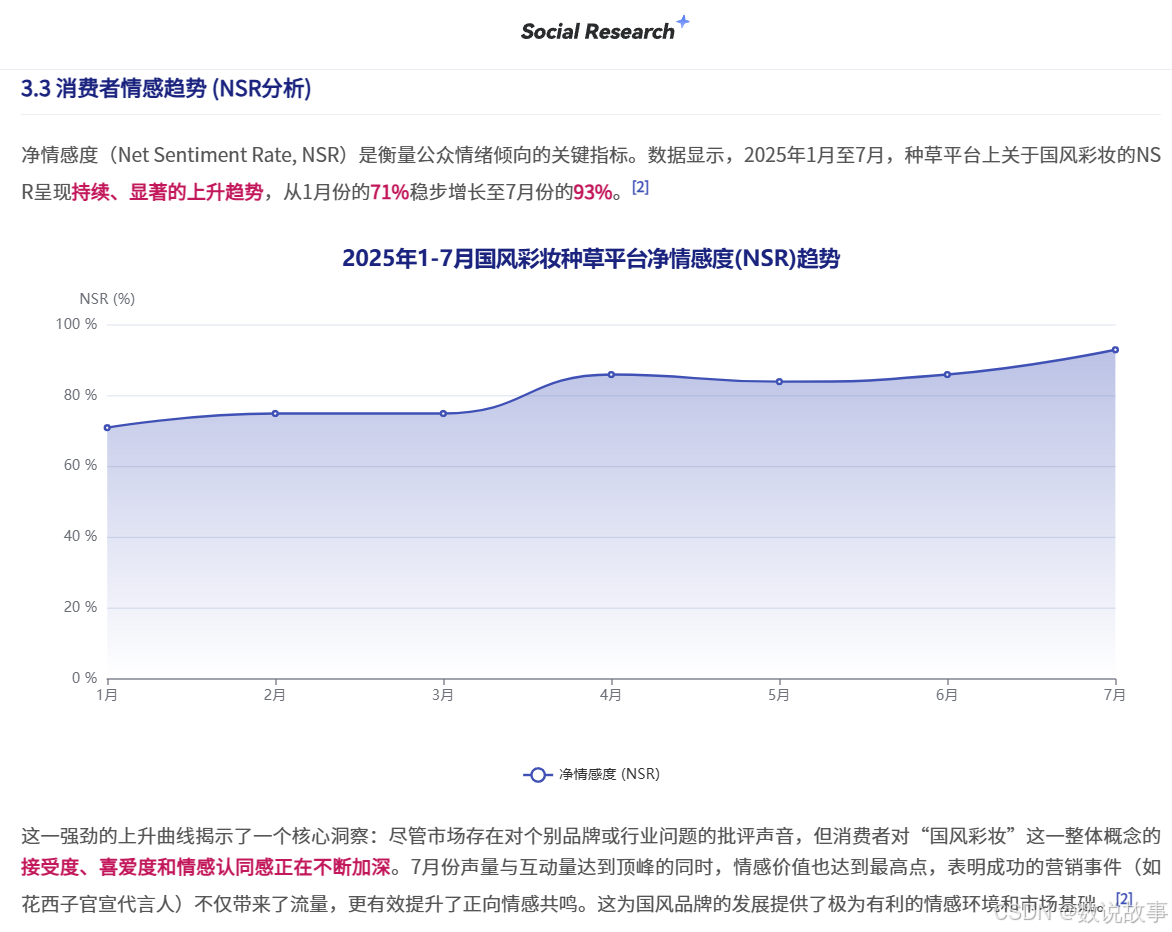
Task: Select the March data point on chart
Action: [443, 413]
